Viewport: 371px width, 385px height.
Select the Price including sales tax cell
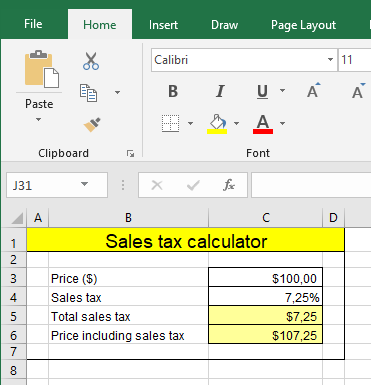tap(128, 335)
